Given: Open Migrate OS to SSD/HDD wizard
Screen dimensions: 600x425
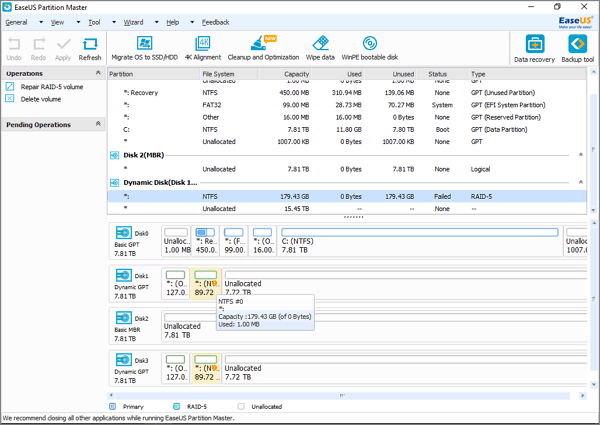Looking at the screenshot, I should click(145, 48).
